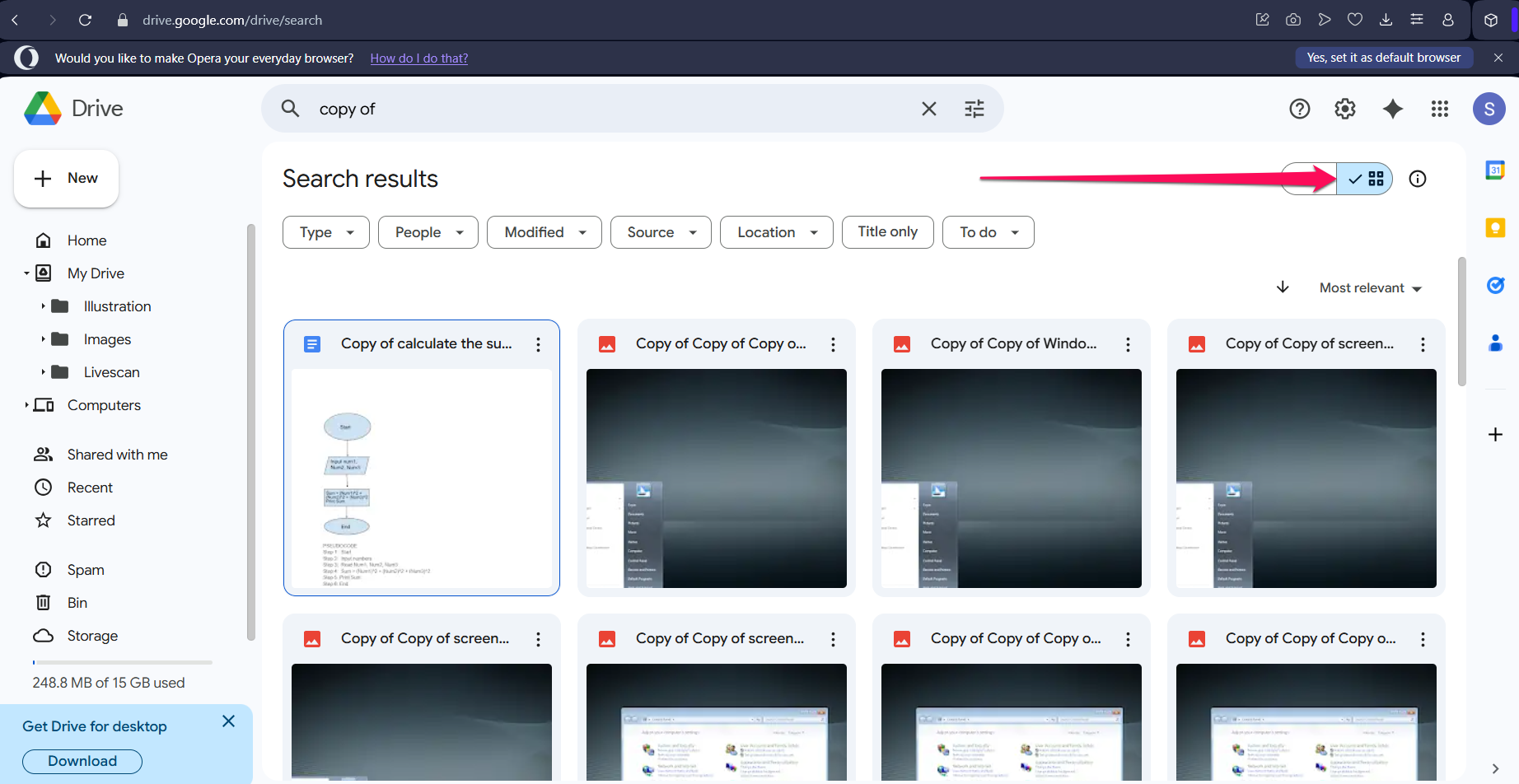This screenshot has height=784, width=1519.
Task: Open the Most relevant sort dropdown
Action: tap(1370, 288)
